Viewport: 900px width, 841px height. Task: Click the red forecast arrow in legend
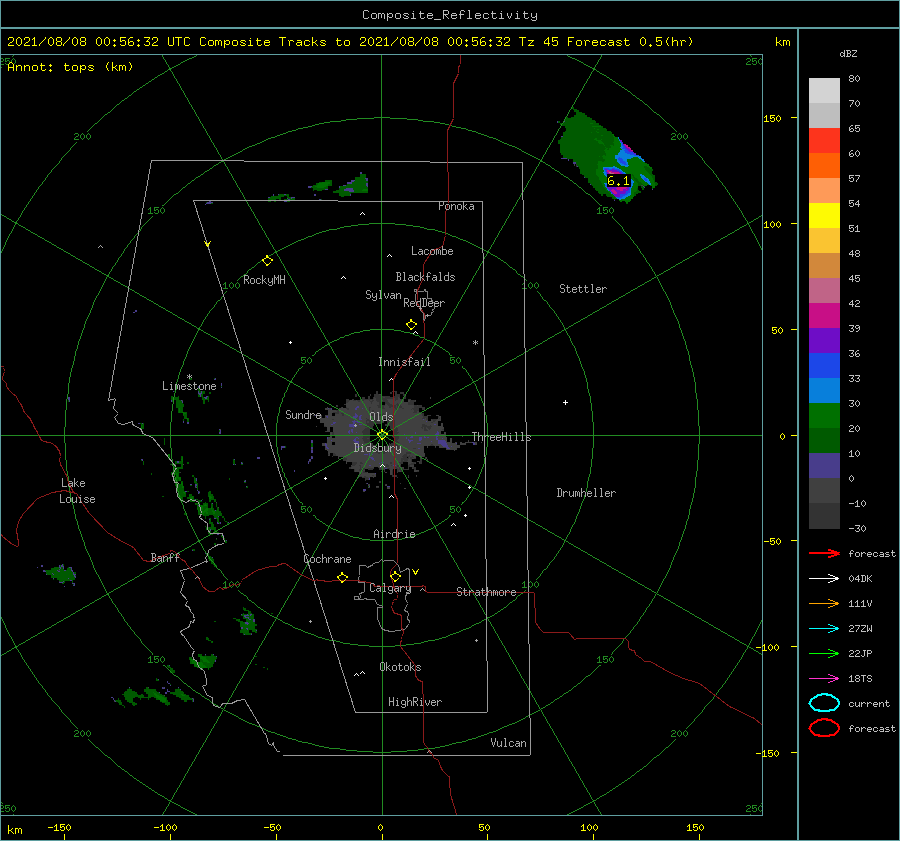[x=824, y=553]
